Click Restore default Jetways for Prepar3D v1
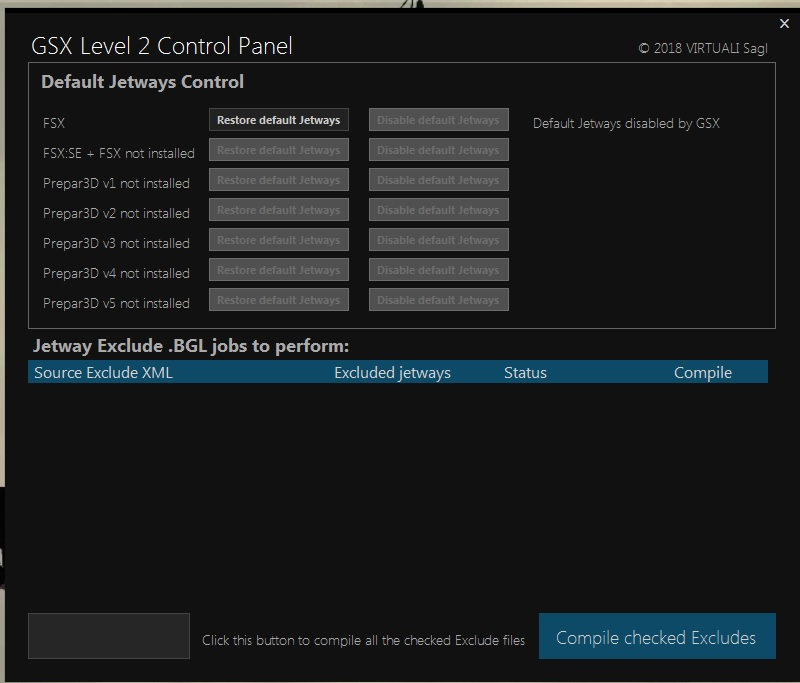 click(279, 180)
